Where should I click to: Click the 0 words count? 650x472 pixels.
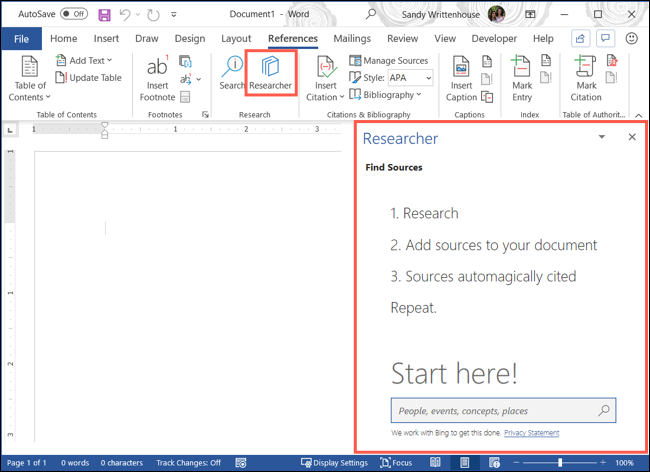pyautogui.click(x=75, y=463)
